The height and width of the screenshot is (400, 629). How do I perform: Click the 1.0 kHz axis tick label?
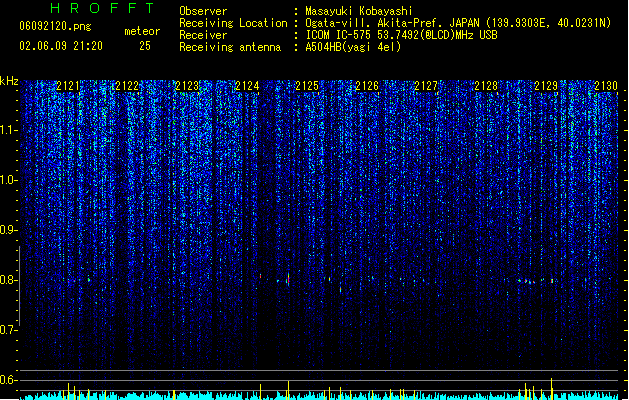click(8, 180)
